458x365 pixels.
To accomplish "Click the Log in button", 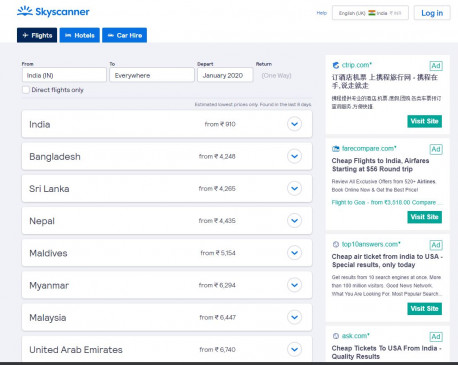I will 432,13.
